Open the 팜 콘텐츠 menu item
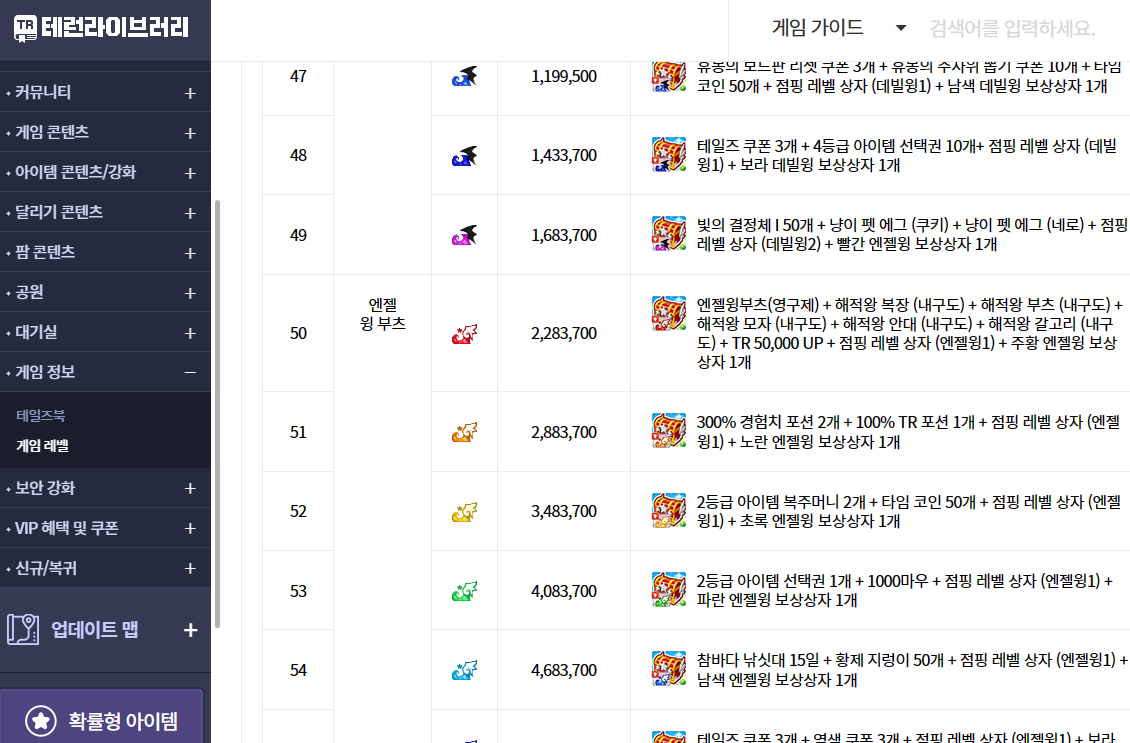1130x743 pixels. (x=45, y=252)
